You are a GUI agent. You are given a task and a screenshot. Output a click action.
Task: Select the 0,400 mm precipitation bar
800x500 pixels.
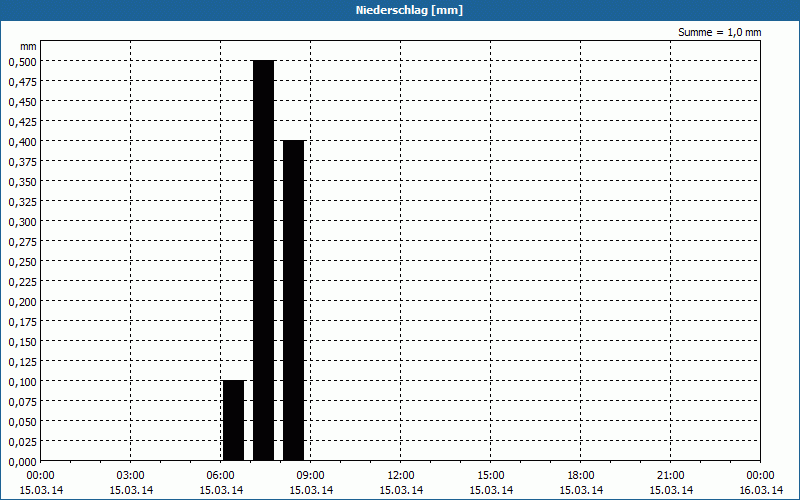(x=294, y=301)
